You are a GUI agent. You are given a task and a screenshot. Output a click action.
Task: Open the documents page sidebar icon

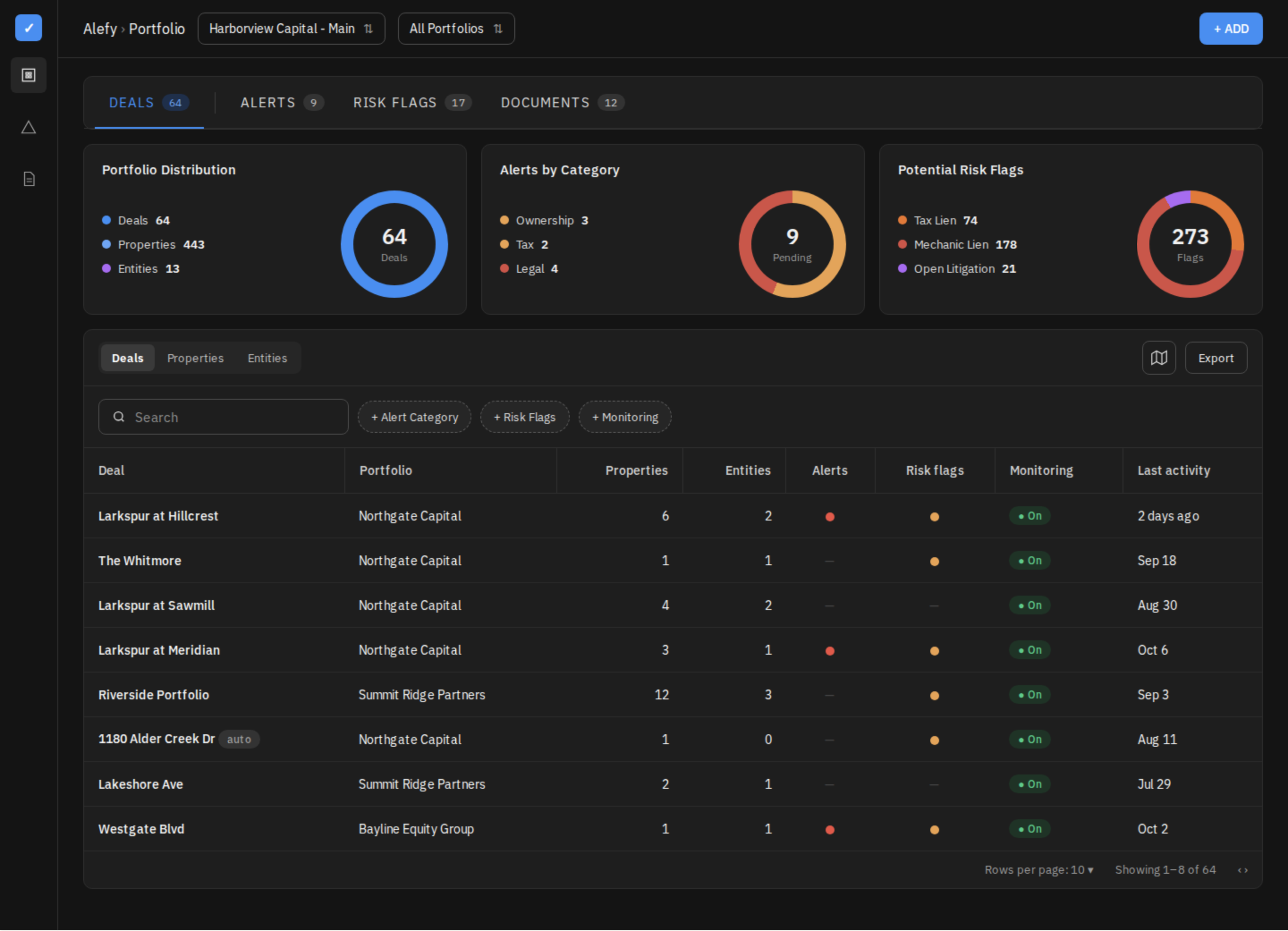(29, 179)
